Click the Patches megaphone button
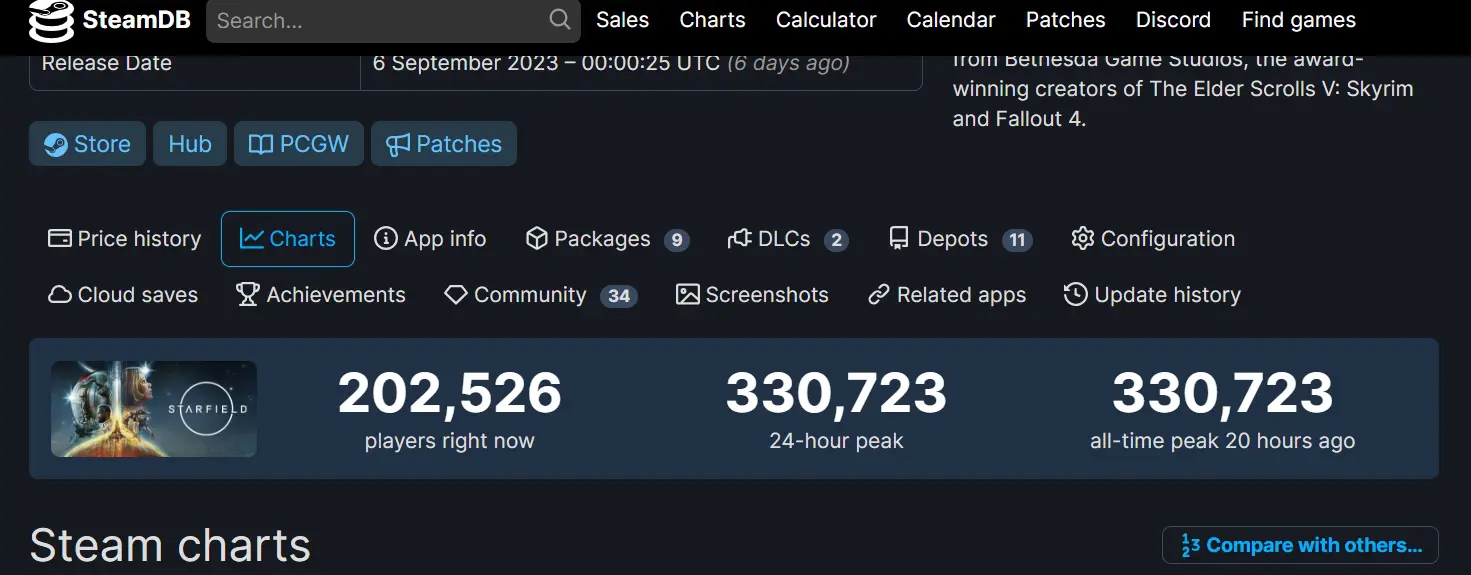The image size is (1471, 575). tap(444, 144)
